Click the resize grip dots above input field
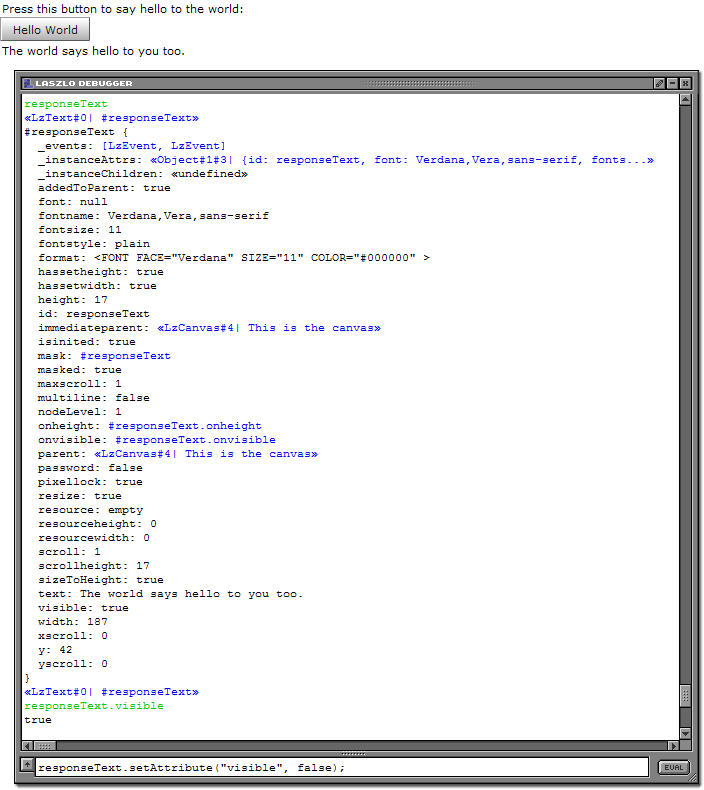704x790 pixels. point(353,754)
